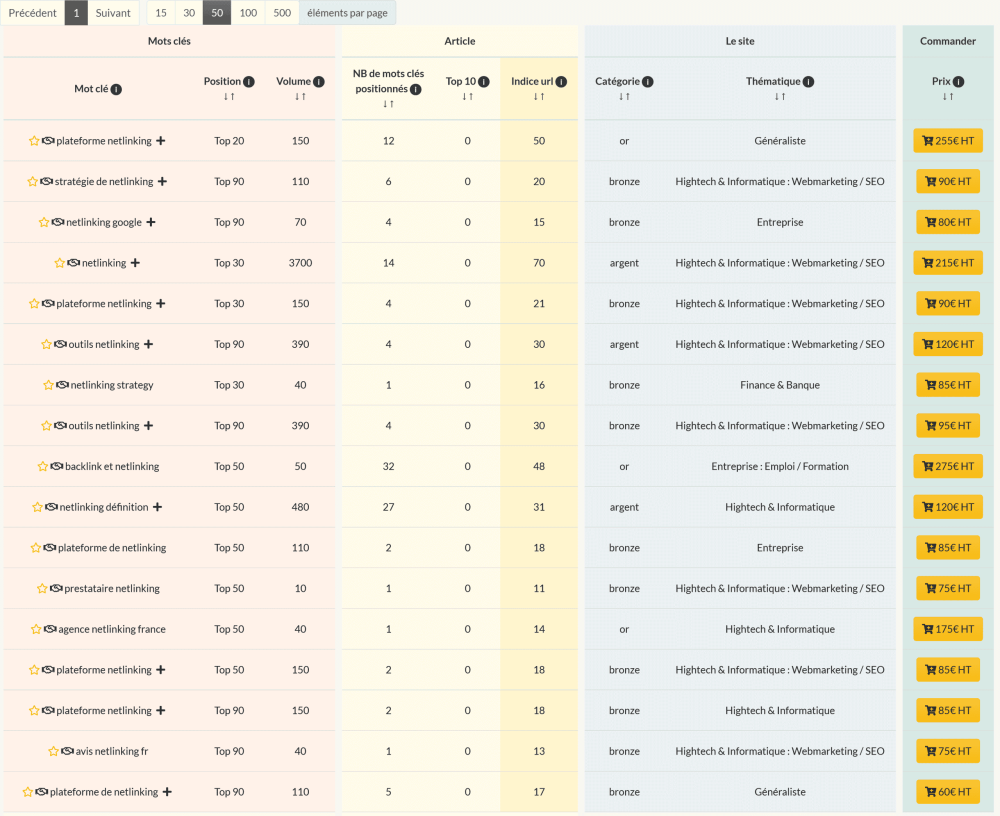The height and width of the screenshot is (816, 1000).
Task: Click the Volume column info icon
Action: pyautogui.click(x=319, y=82)
